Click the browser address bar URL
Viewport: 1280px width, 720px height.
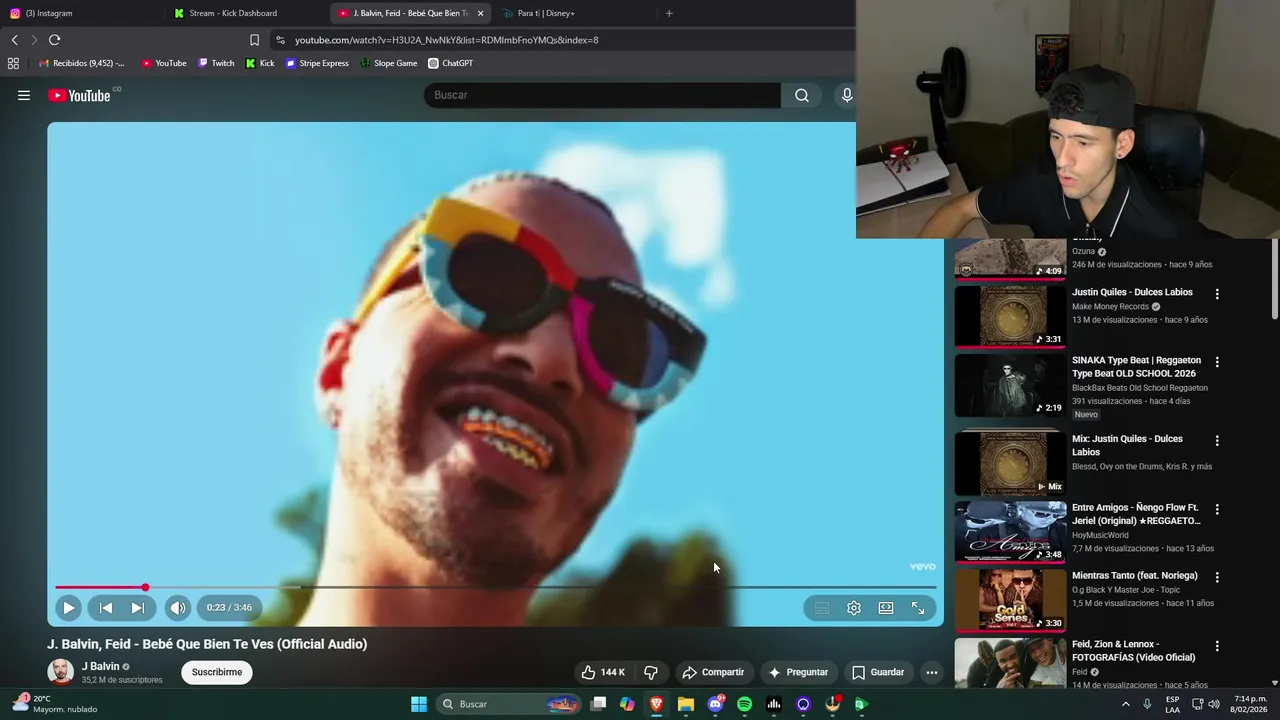pos(446,40)
